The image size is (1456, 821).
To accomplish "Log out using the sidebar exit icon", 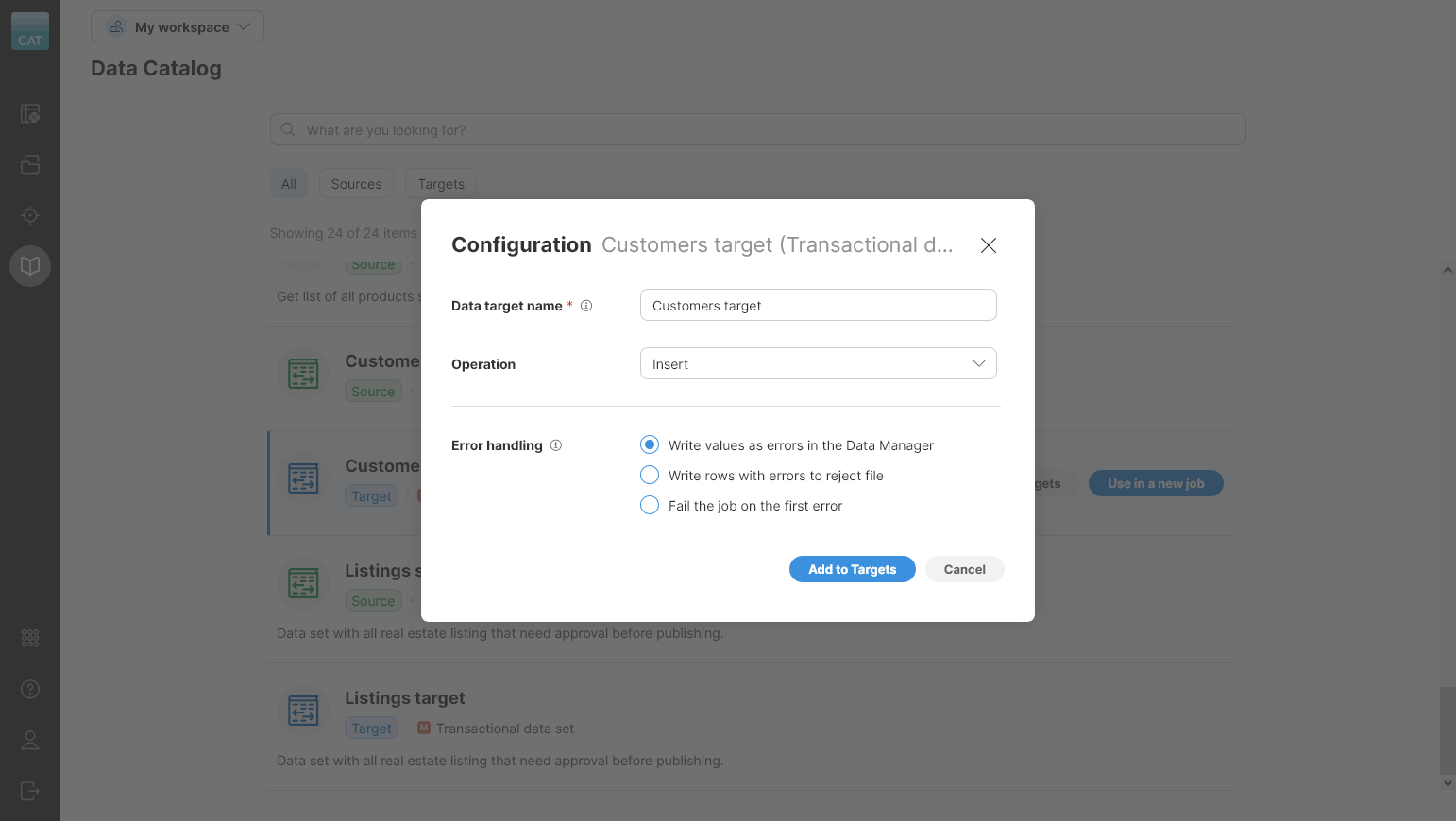I will (29, 791).
